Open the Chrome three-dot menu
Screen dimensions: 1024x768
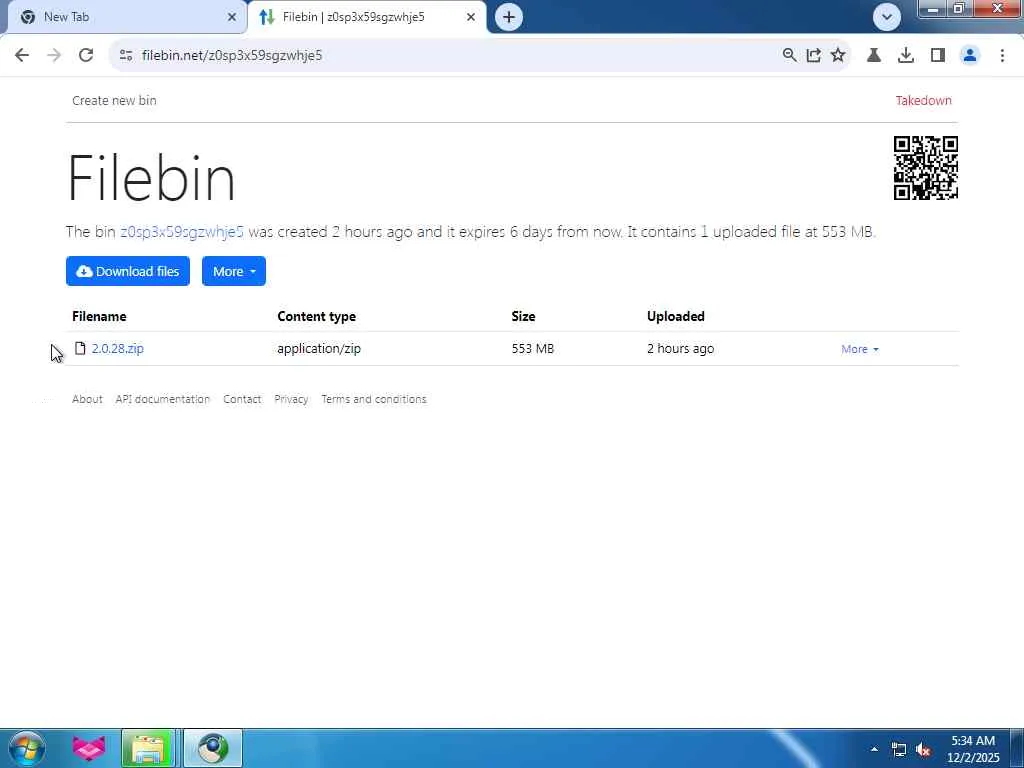click(x=1002, y=56)
